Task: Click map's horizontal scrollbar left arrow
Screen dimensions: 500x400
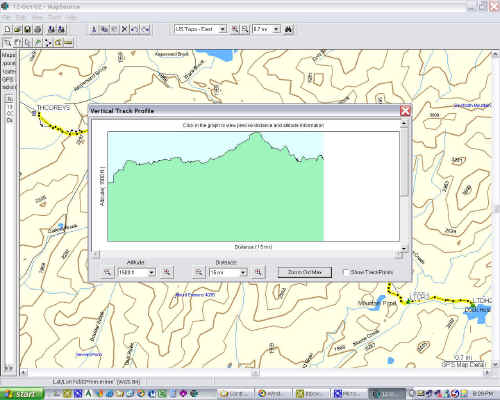Action: pyautogui.click(x=23, y=372)
